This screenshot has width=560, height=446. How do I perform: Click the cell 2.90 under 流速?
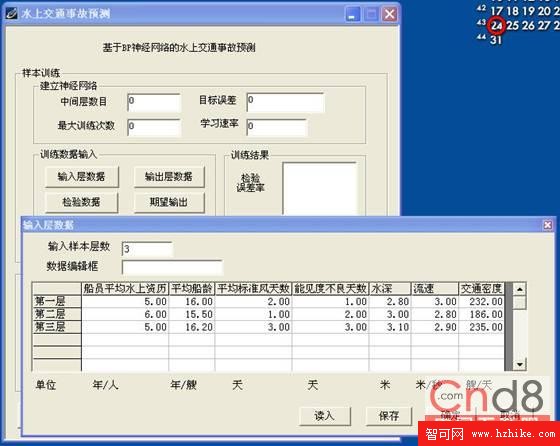(435, 327)
